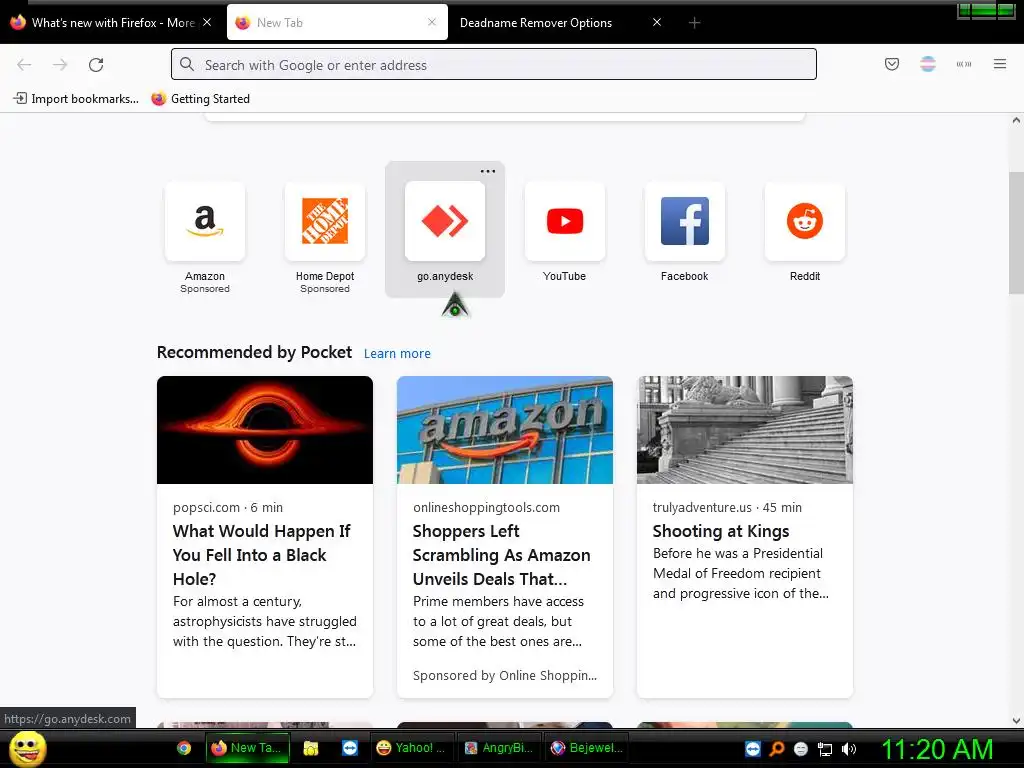
Task: Click the scrollbar up arrow
Action: point(1016,120)
